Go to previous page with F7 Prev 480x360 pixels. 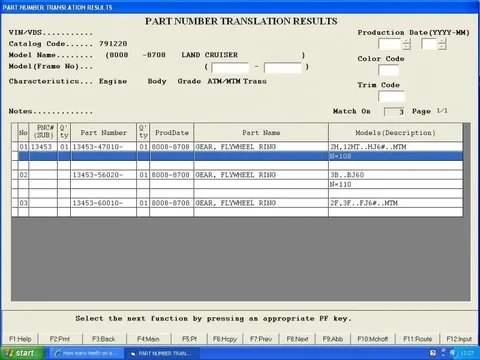pos(261,339)
